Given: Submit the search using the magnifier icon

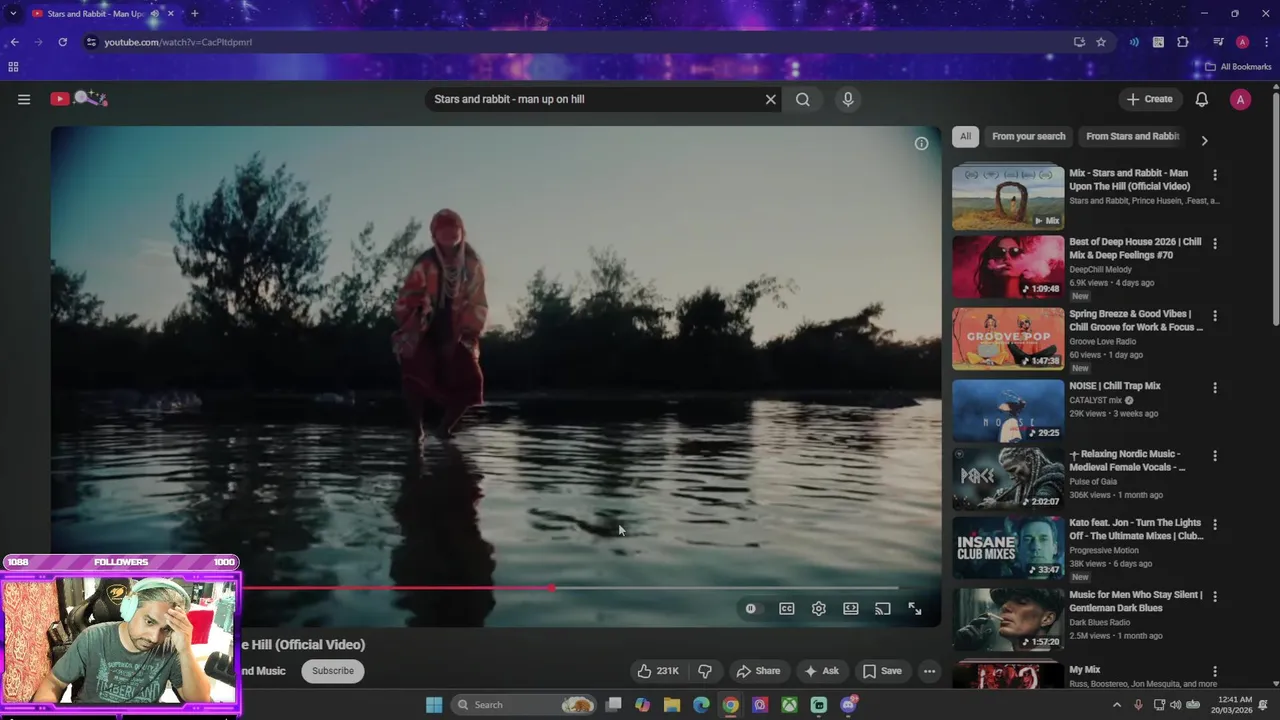Looking at the screenshot, I should click(x=803, y=99).
